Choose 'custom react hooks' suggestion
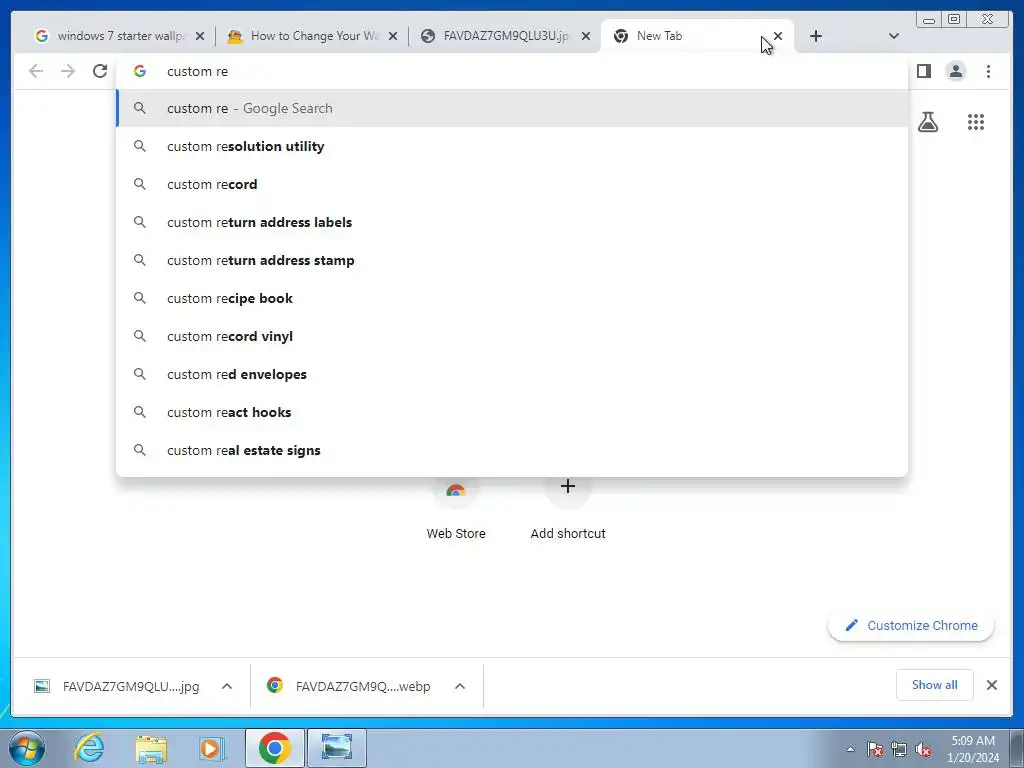Image resolution: width=1024 pixels, height=768 pixels. coord(512,412)
